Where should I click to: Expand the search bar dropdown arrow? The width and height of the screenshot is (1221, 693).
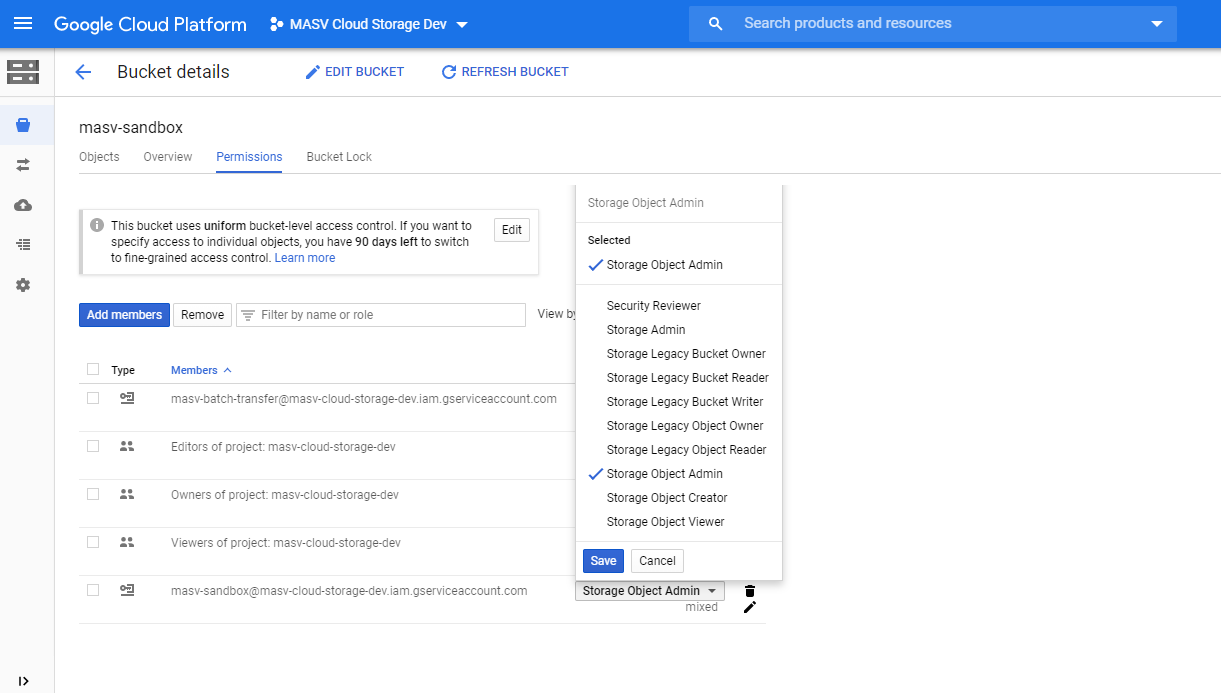pyautogui.click(x=1157, y=24)
